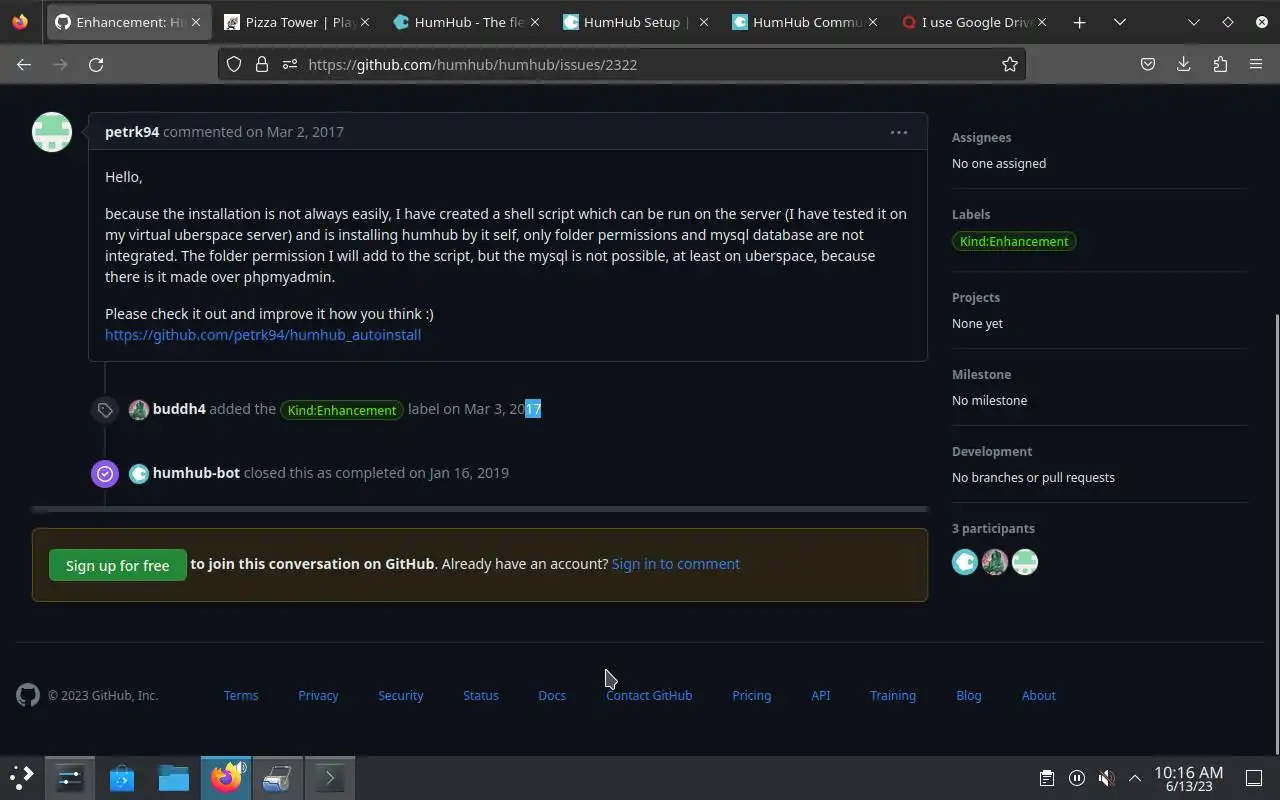
Task: Open the API footer link
Action: click(821, 695)
